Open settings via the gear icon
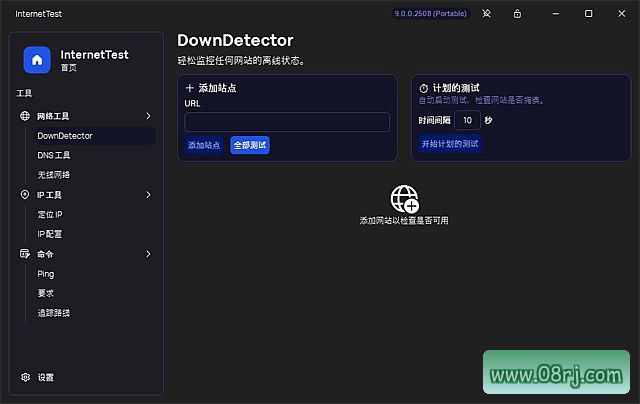This screenshot has height=404, width=640. click(x=26, y=378)
